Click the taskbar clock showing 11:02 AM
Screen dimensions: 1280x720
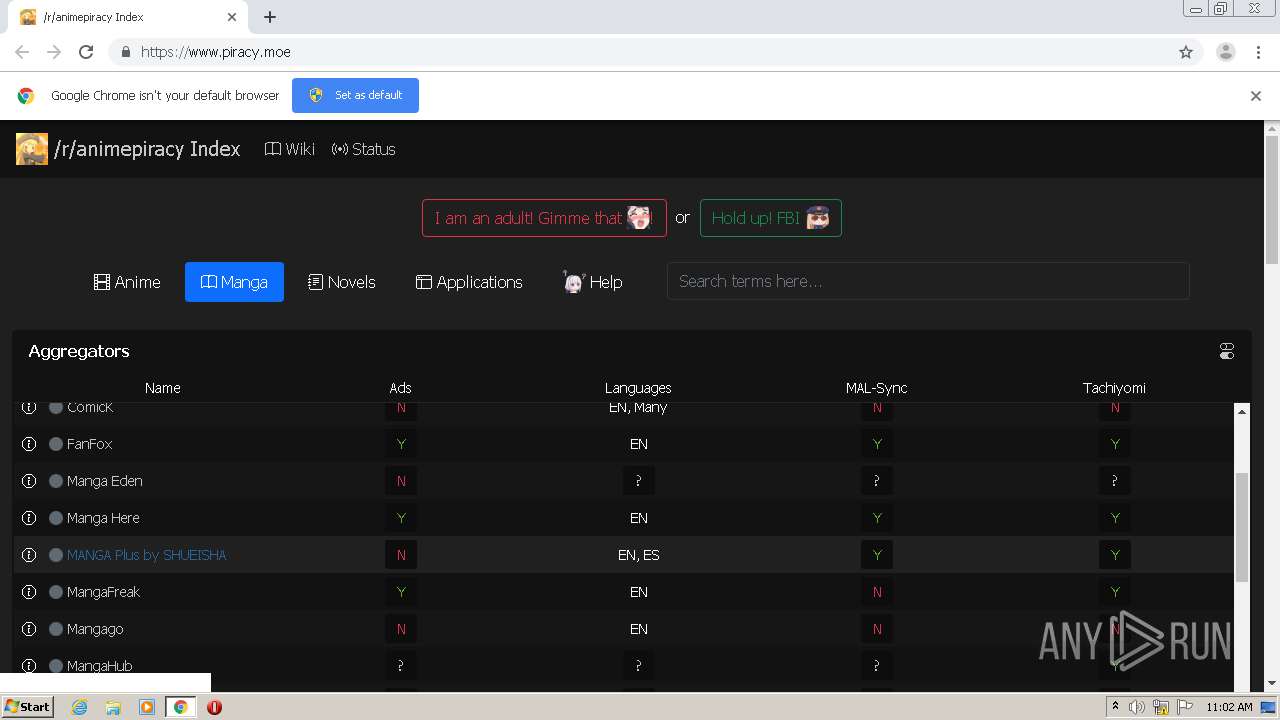click(1229, 707)
